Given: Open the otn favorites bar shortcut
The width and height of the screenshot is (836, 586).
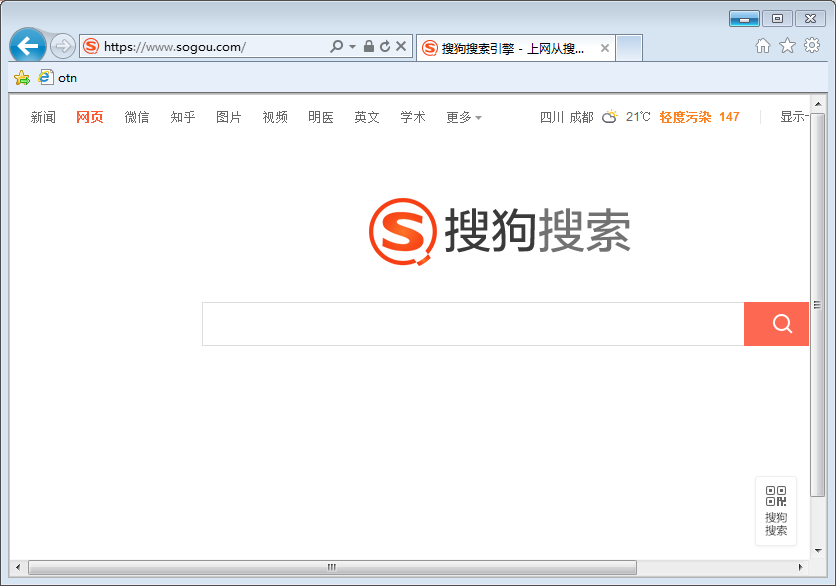Looking at the screenshot, I should 58,78.
